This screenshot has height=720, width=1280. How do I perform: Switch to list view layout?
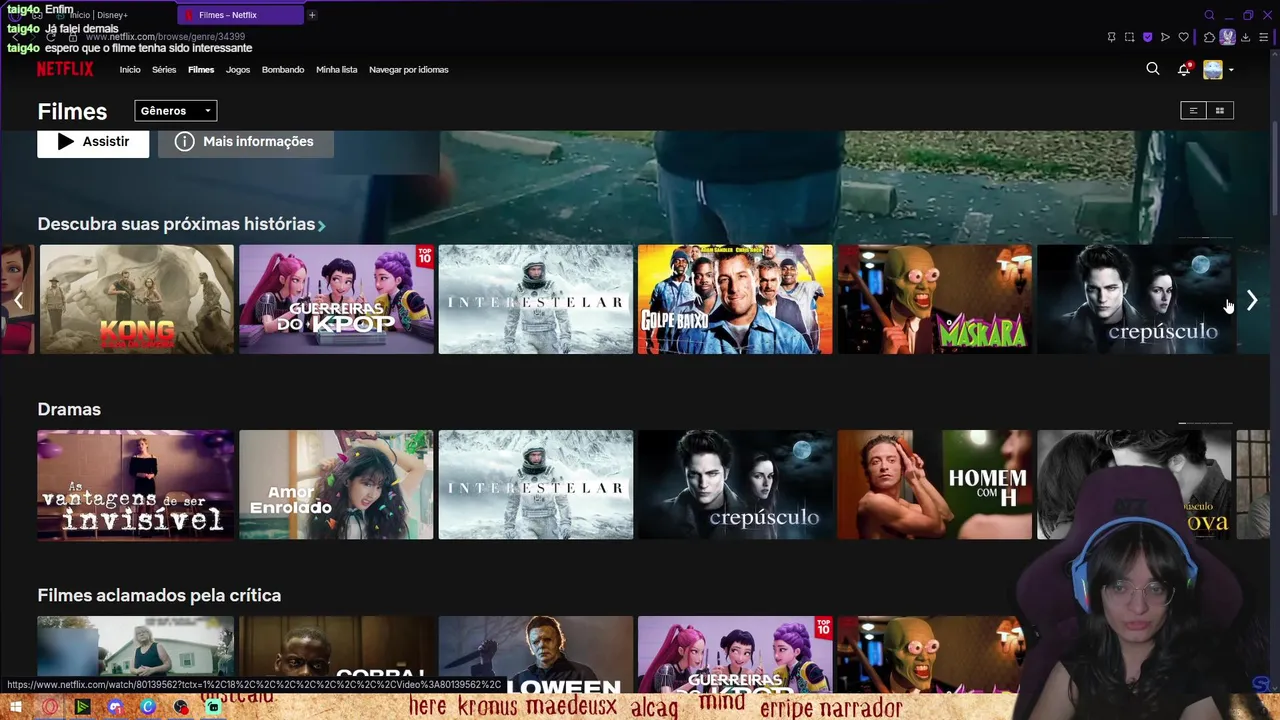pyautogui.click(x=1193, y=111)
